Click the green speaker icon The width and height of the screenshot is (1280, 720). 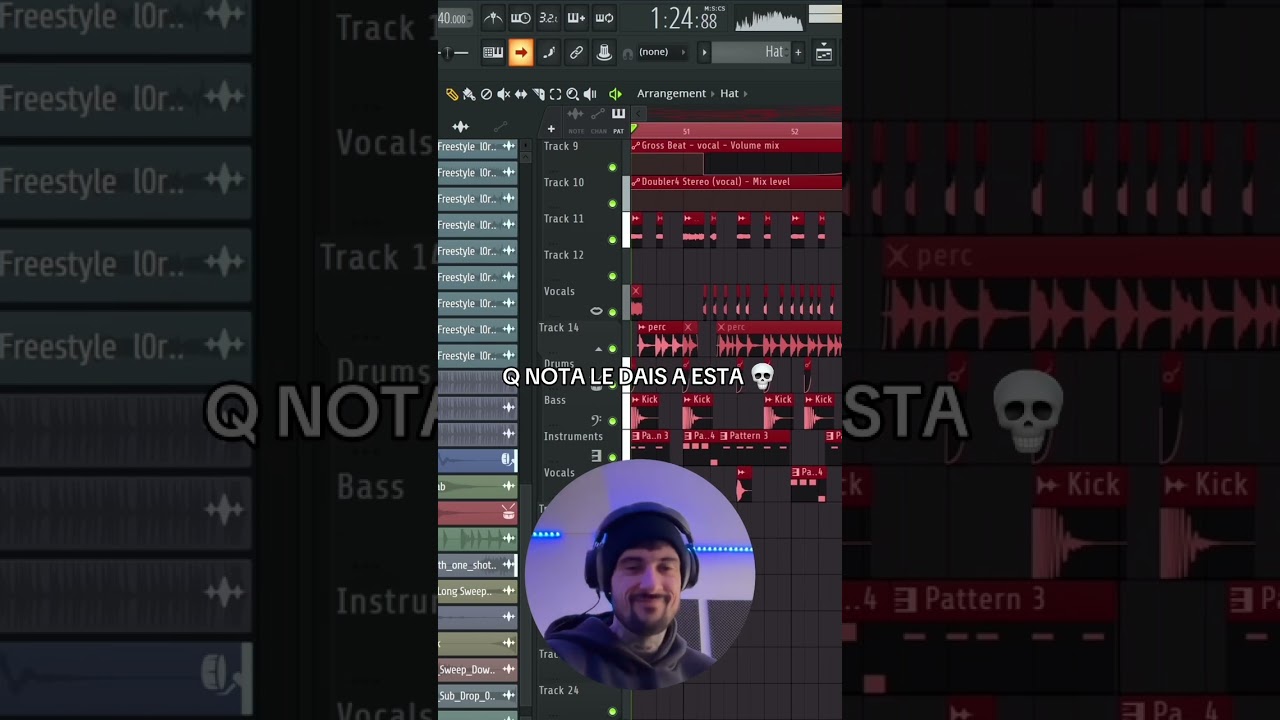click(x=615, y=94)
